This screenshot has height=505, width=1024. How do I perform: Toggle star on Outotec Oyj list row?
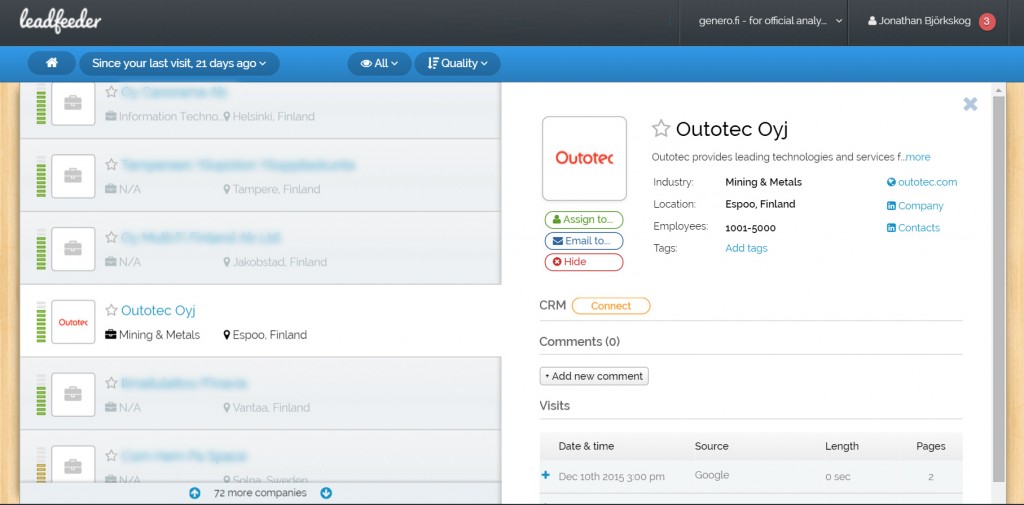click(111, 311)
